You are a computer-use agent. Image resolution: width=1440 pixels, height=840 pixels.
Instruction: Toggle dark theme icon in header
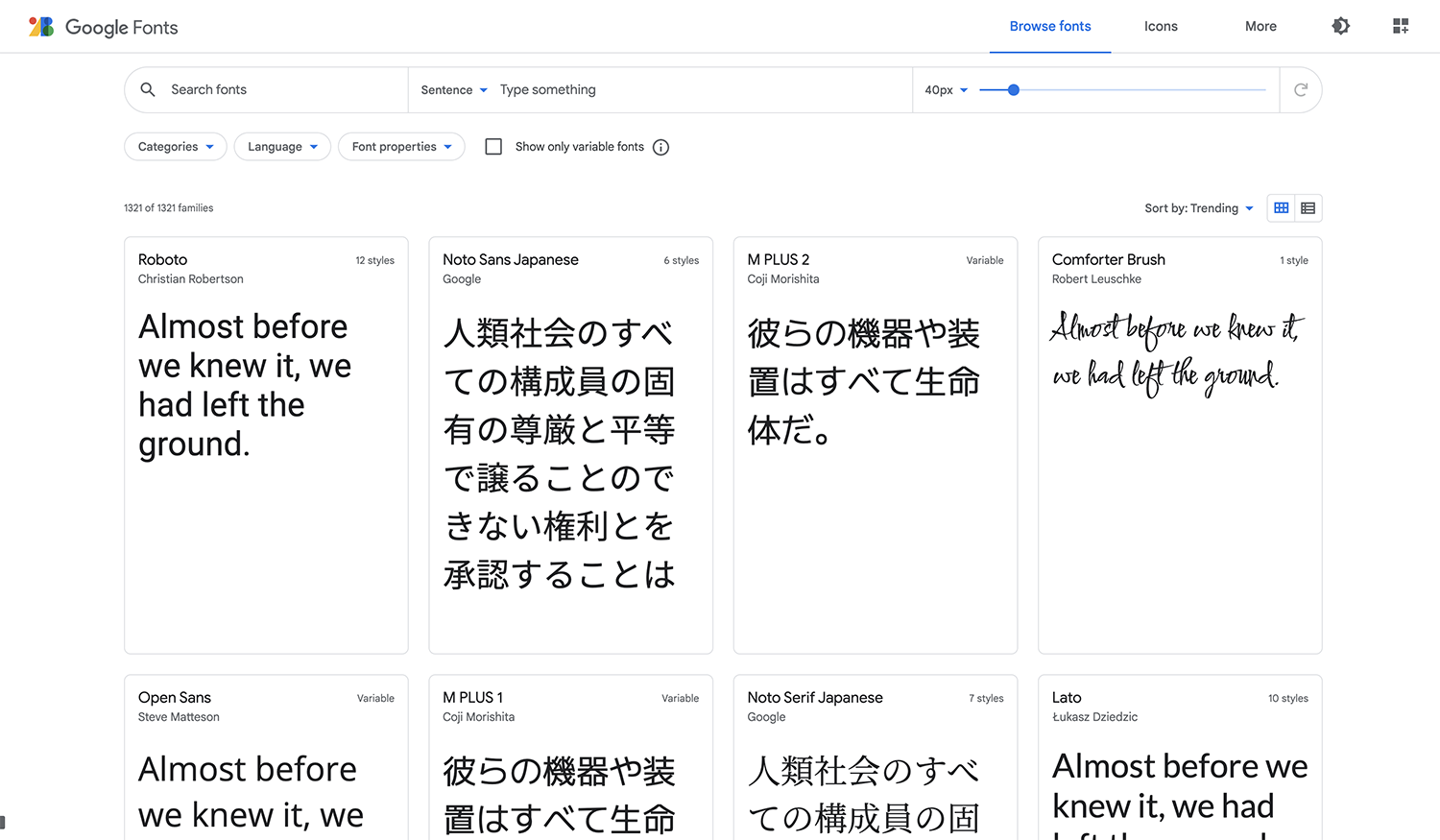1341,26
